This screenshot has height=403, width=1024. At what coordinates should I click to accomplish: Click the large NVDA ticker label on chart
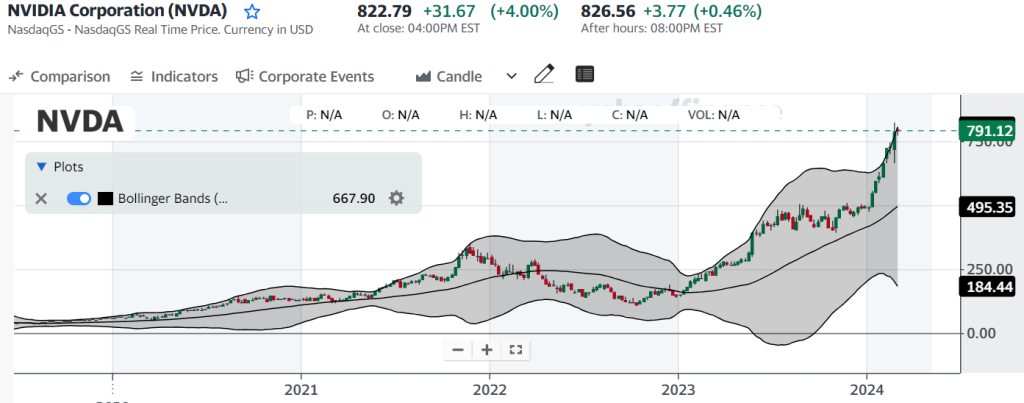point(80,121)
